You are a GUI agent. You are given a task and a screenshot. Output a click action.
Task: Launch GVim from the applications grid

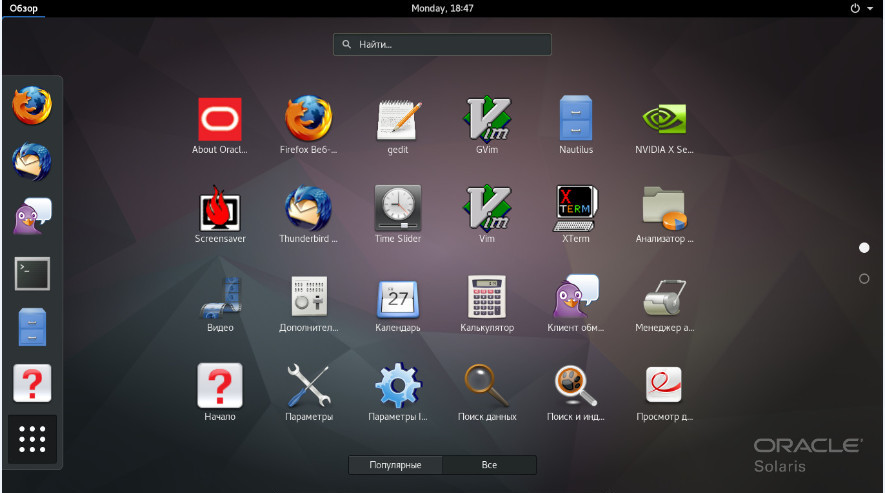point(487,120)
